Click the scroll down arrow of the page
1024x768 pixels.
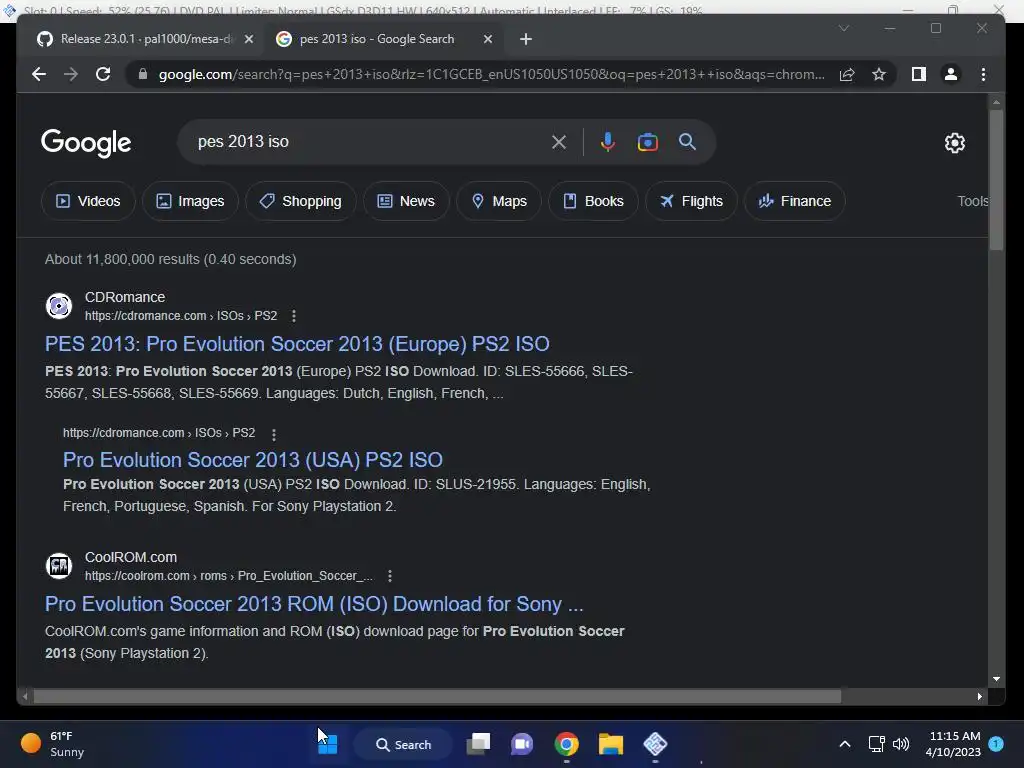996,679
